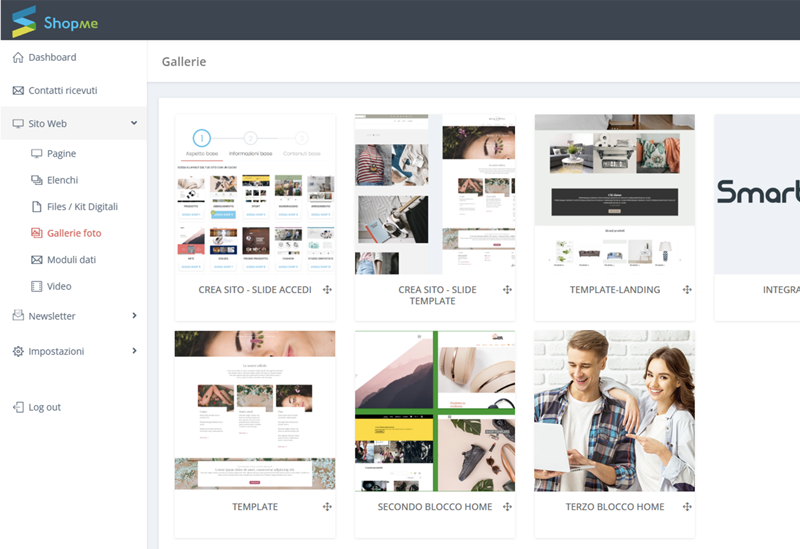This screenshot has width=800, height=549.
Task: Click the Contatti ricevuti envelope icon
Action: coord(18,90)
